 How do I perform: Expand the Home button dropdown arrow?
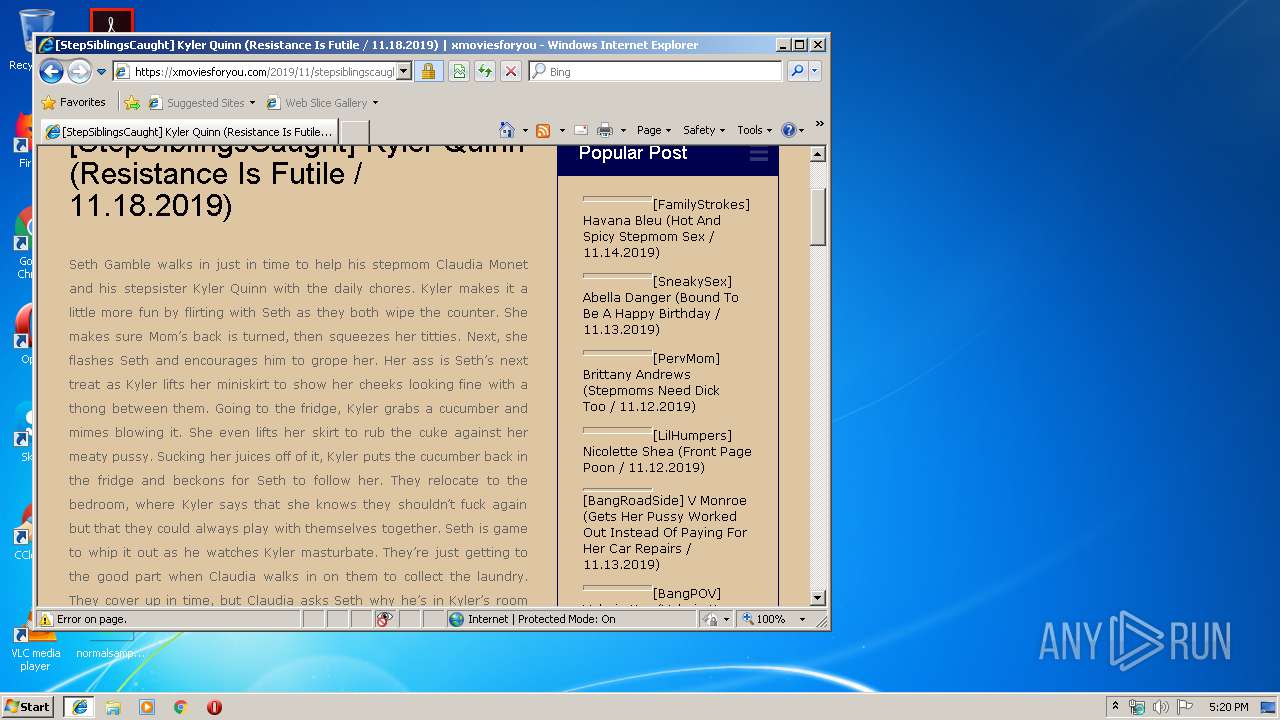(x=524, y=130)
